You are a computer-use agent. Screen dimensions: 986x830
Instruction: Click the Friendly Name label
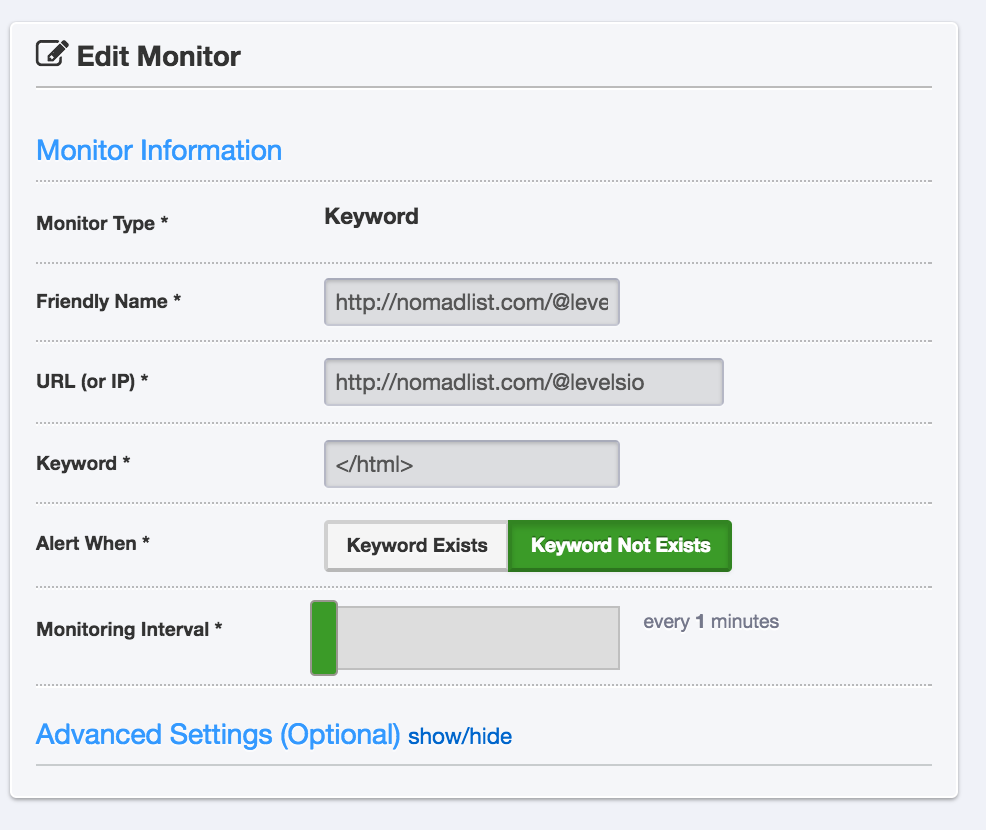tap(109, 301)
